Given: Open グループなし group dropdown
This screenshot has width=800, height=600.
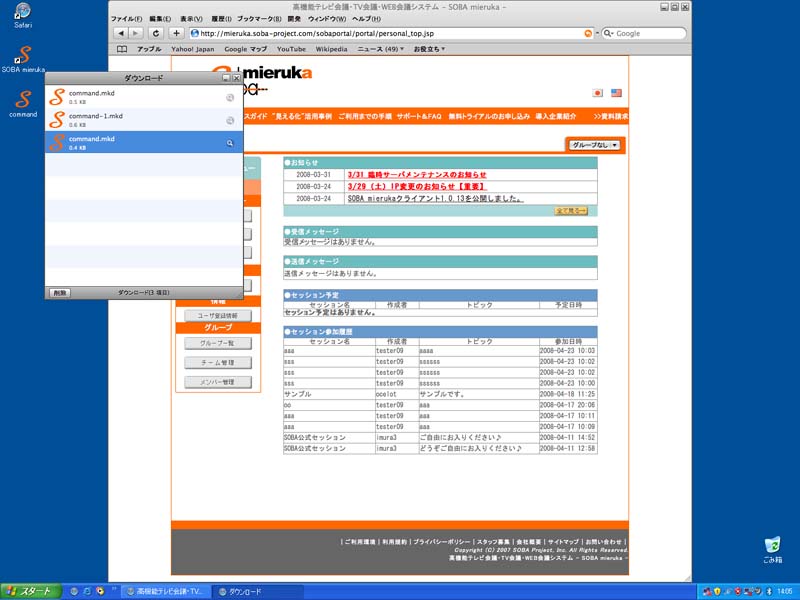Looking at the screenshot, I should [x=594, y=145].
